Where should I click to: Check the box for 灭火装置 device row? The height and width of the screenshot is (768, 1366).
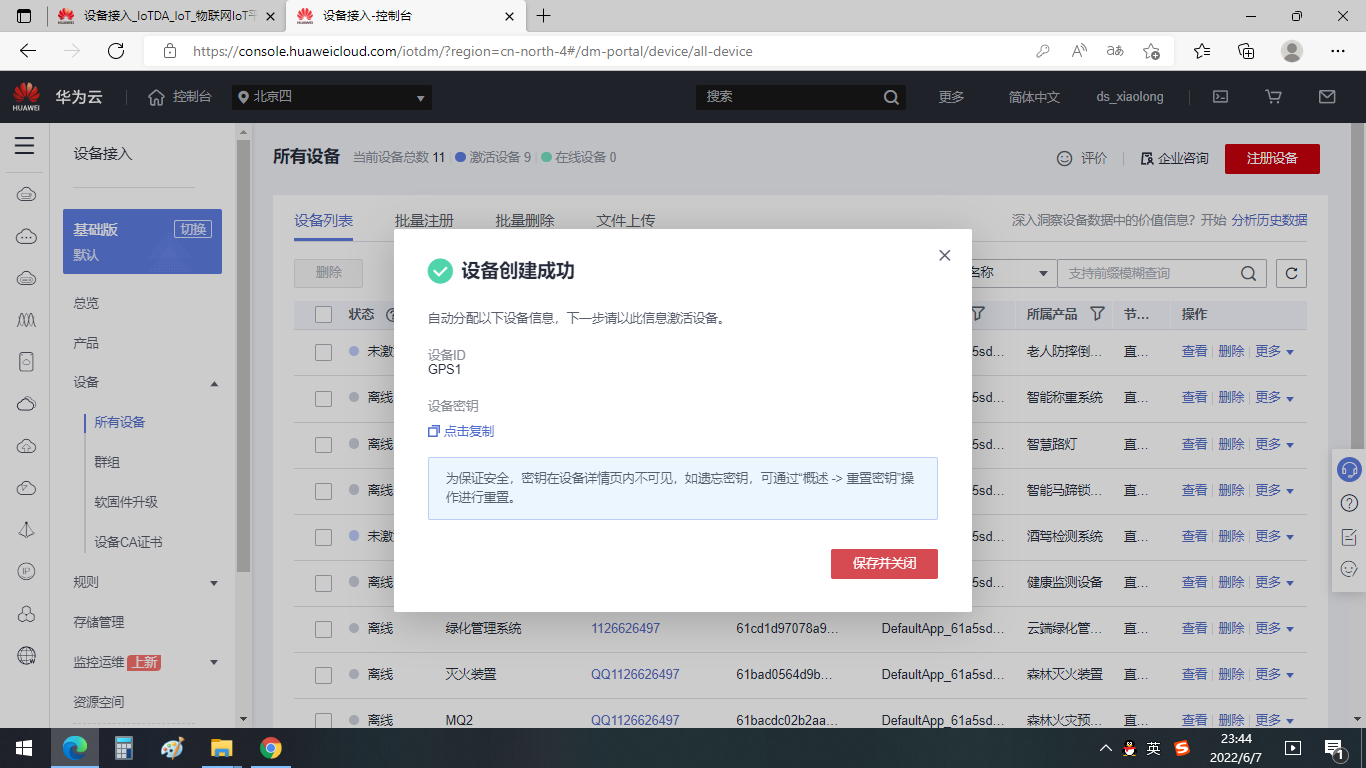(323, 675)
